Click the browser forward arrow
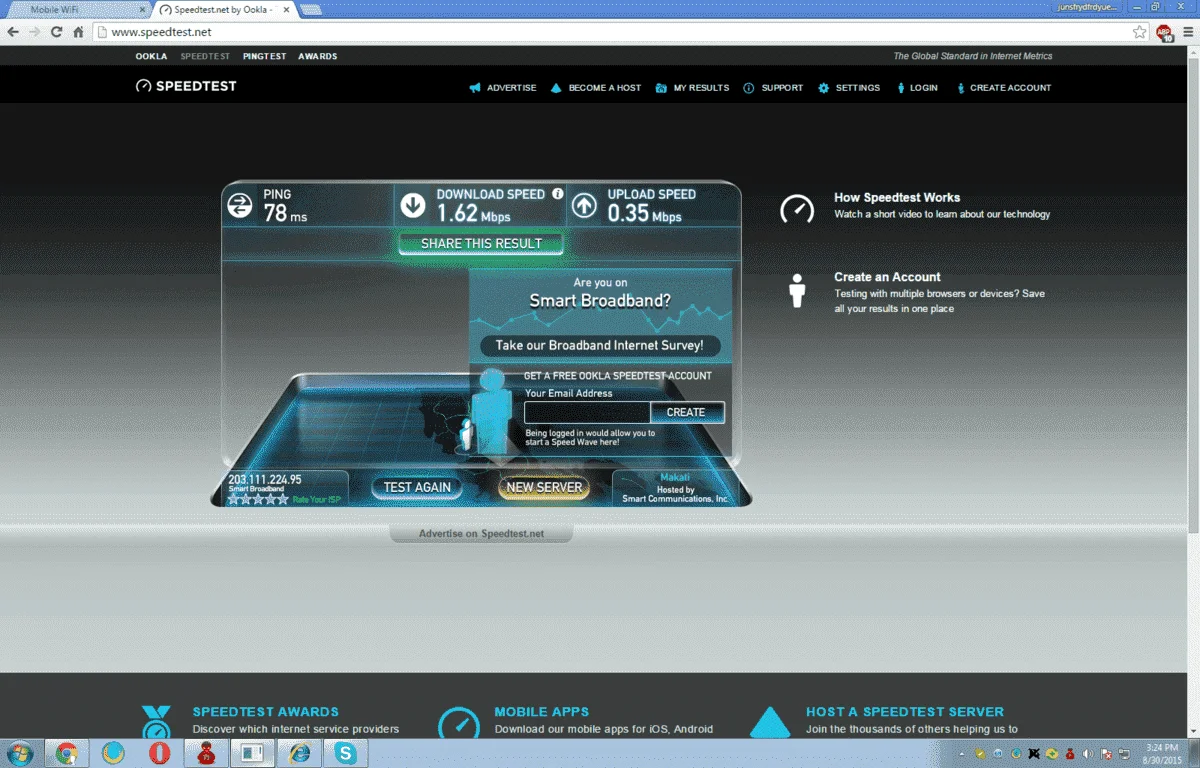Image resolution: width=1200 pixels, height=768 pixels. coord(35,32)
